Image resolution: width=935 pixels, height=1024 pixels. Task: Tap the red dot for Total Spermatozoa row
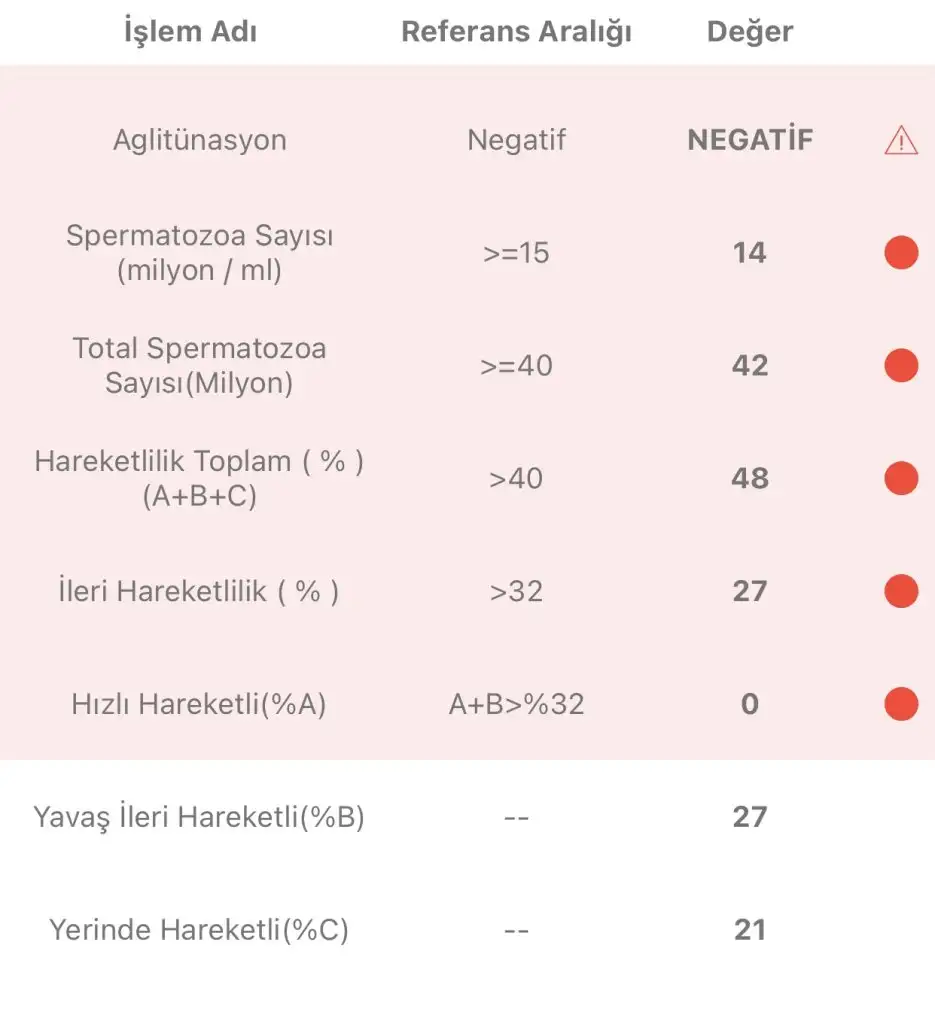click(x=901, y=366)
